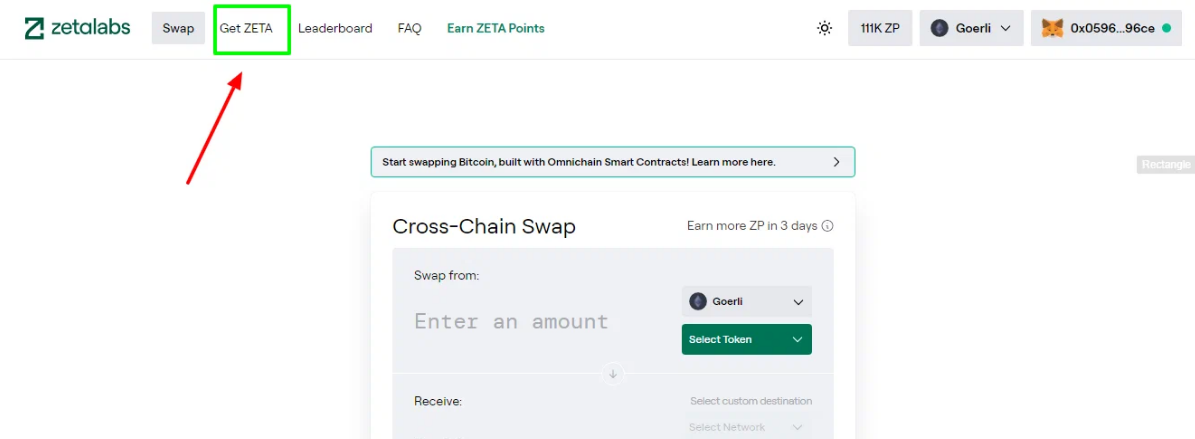Viewport: 1195px width, 439px height.
Task: Click the green wallet connection status dot
Action: [x=1167, y=28]
